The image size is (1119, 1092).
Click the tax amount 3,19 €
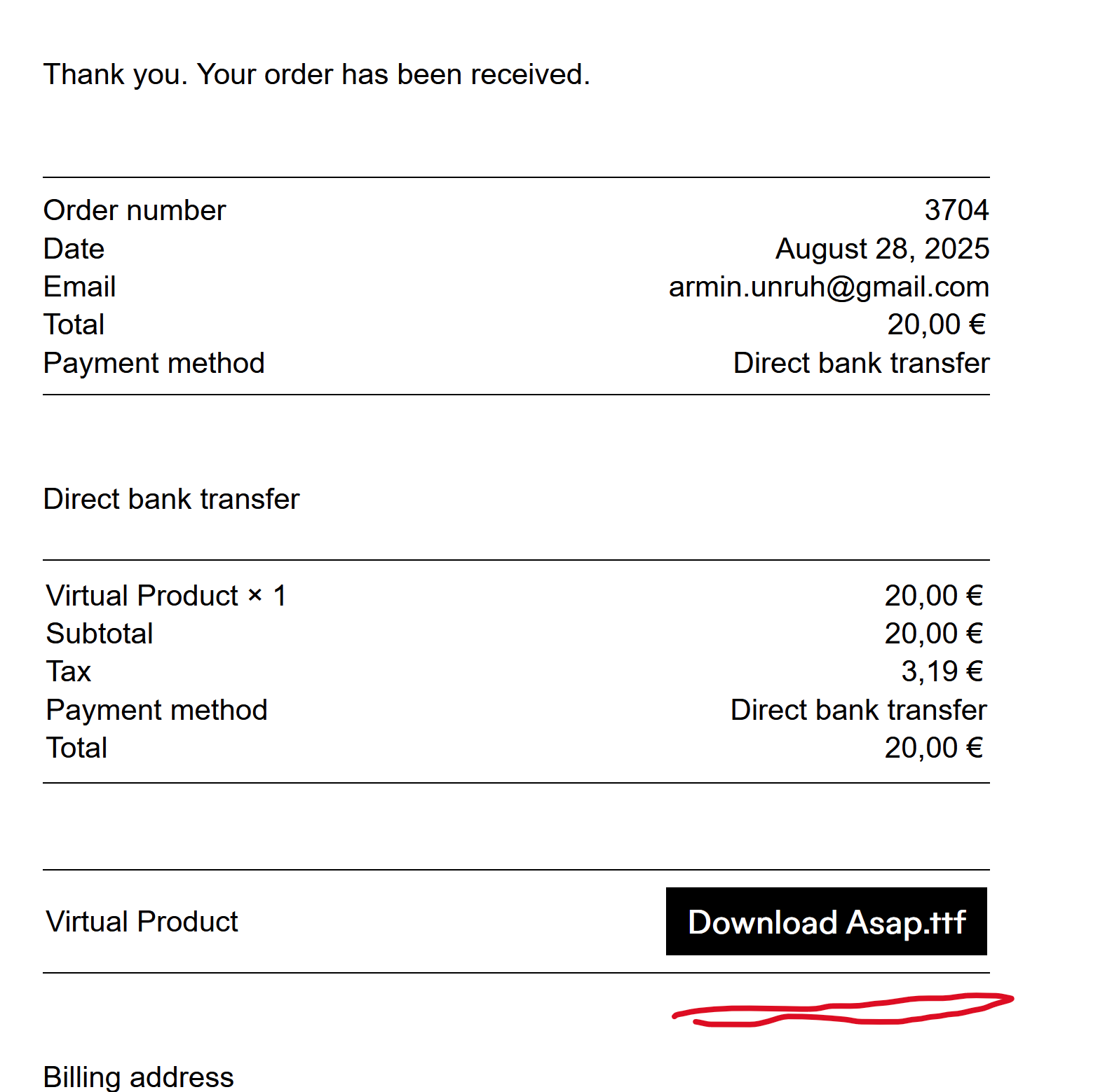pyautogui.click(x=942, y=671)
